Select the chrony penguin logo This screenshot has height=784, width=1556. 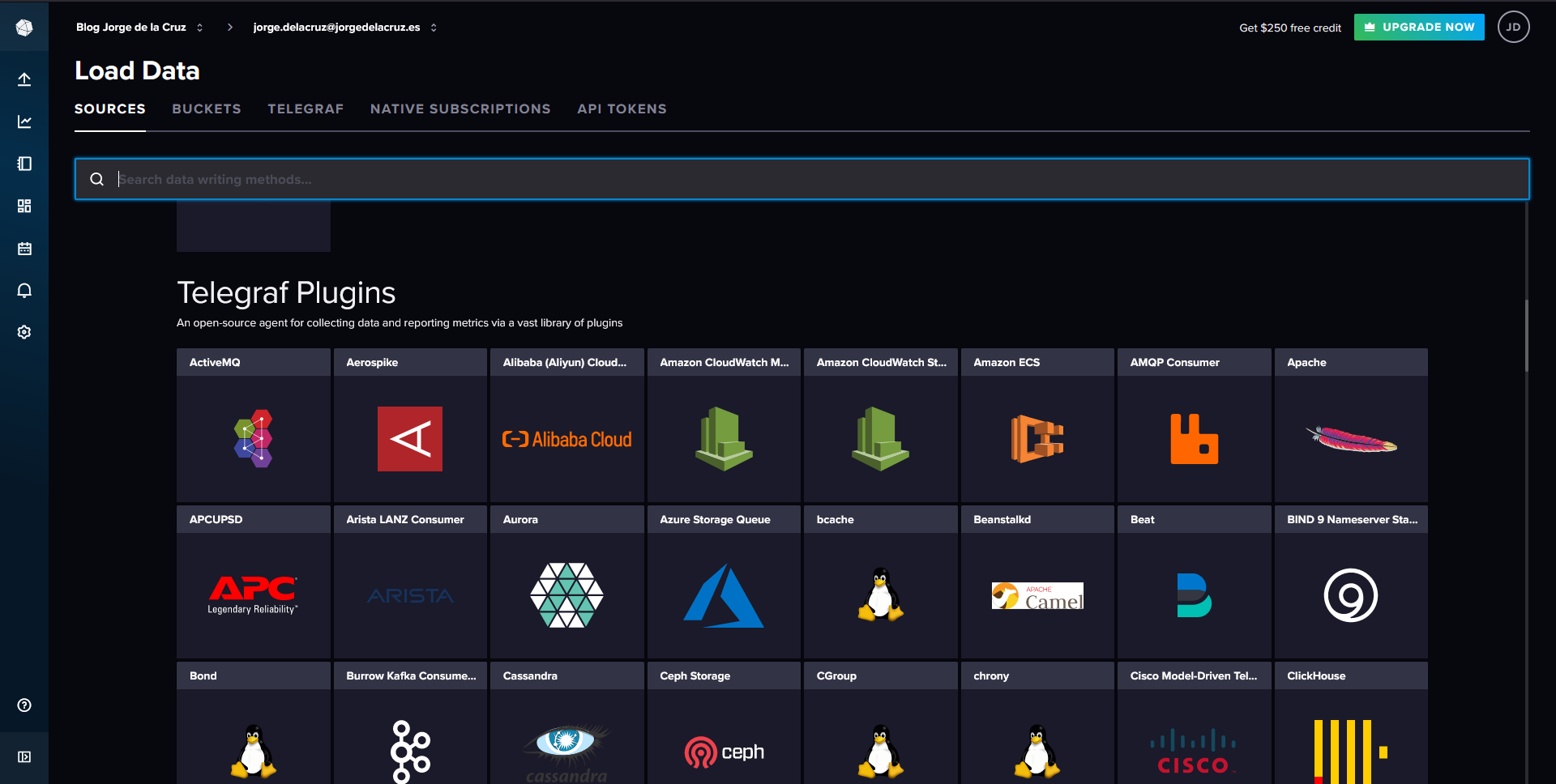(x=1037, y=752)
